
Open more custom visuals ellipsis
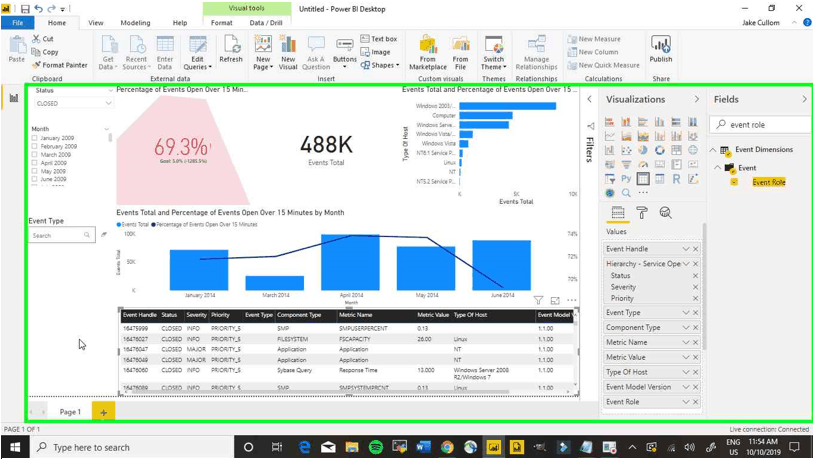tap(643, 193)
